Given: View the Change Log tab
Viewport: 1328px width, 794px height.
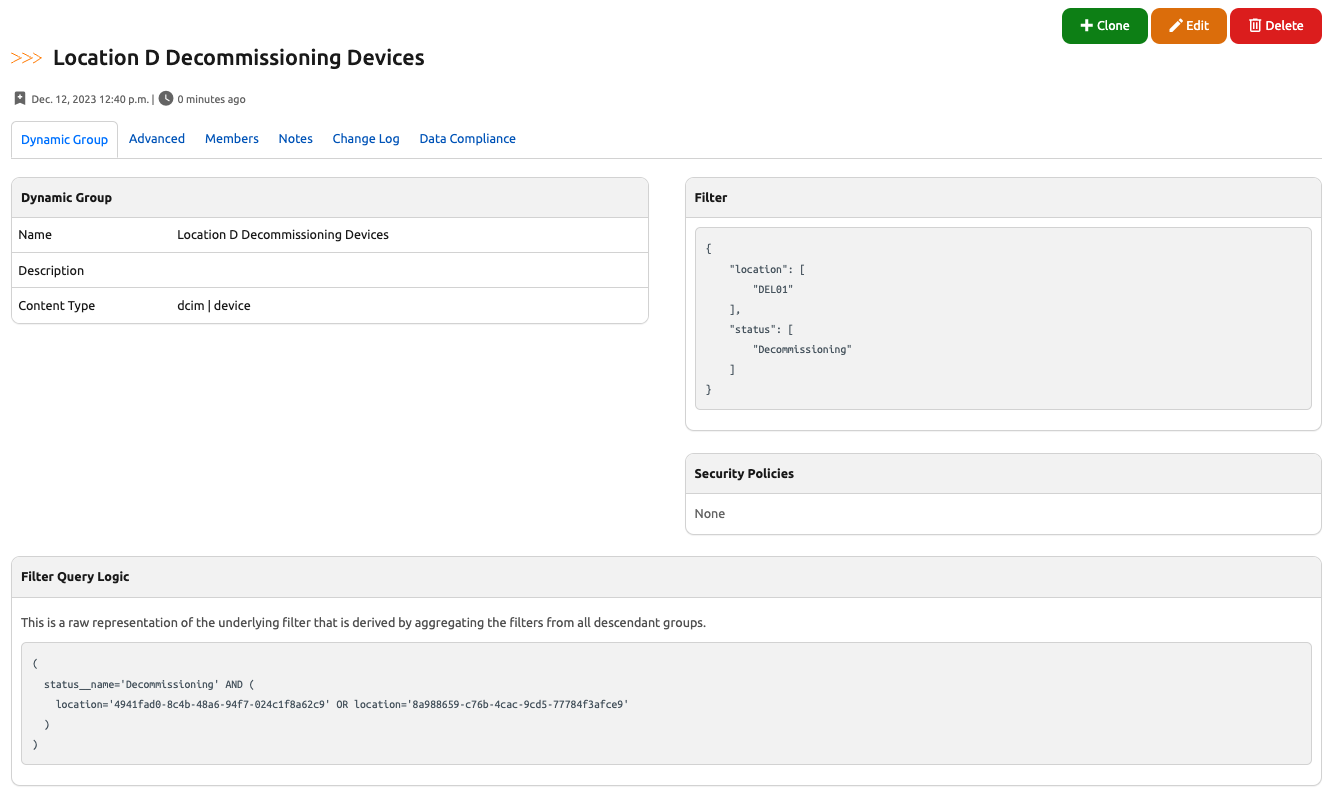Looking at the screenshot, I should coord(366,139).
